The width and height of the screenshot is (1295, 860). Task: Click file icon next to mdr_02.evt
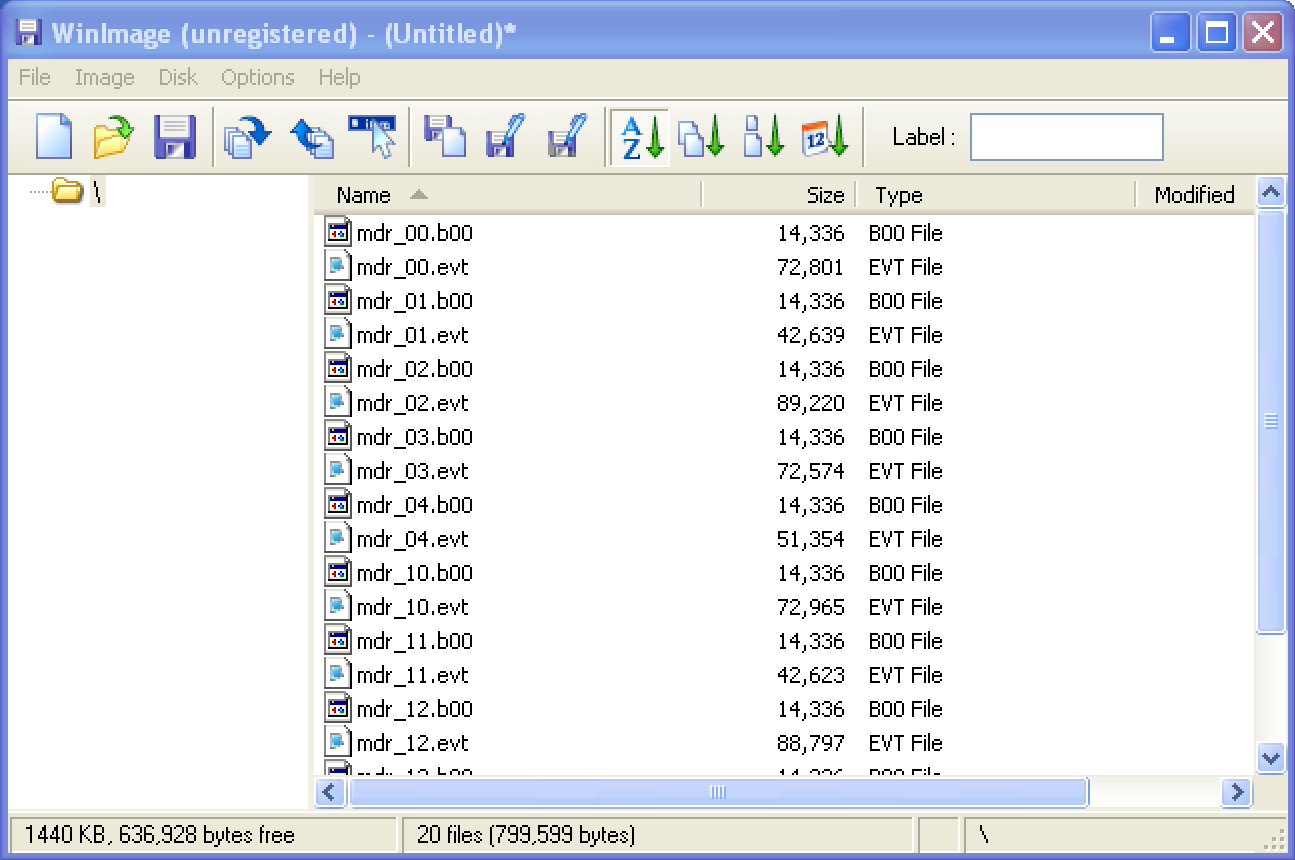tap(339, 402)
